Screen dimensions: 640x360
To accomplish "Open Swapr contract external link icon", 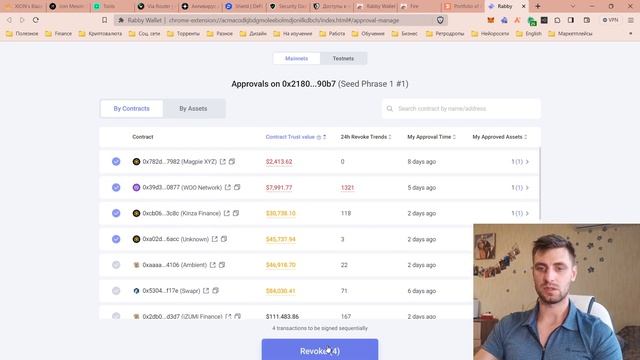I will pos(206,291).
